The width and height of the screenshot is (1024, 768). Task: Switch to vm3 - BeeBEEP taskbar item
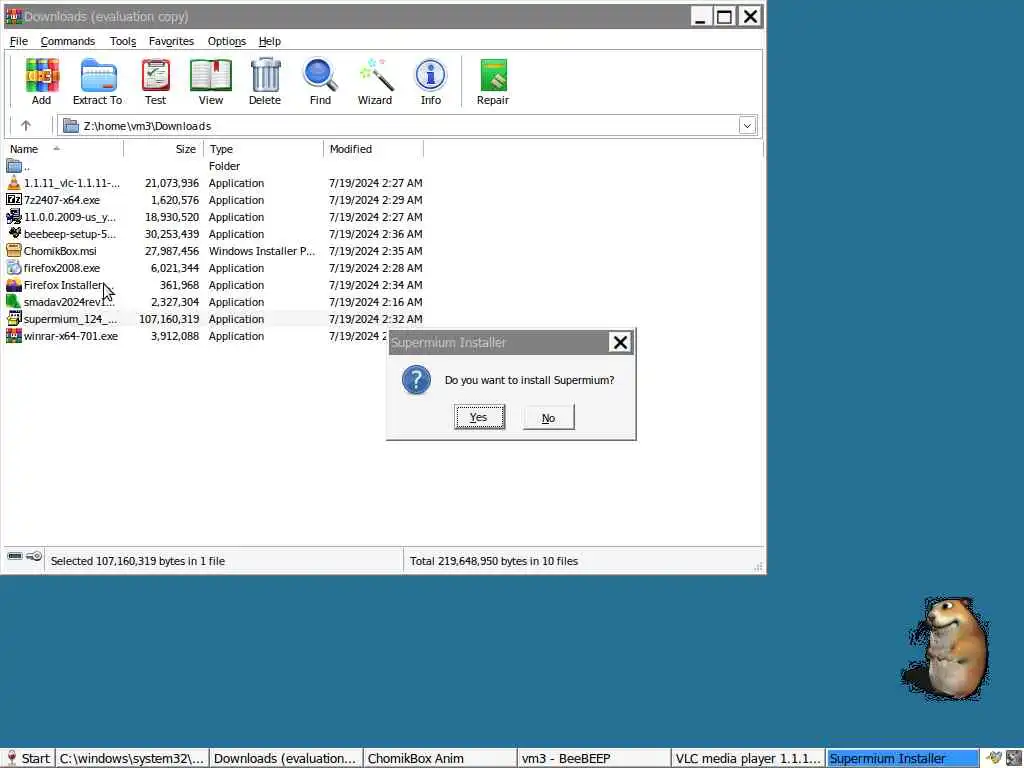594,758
